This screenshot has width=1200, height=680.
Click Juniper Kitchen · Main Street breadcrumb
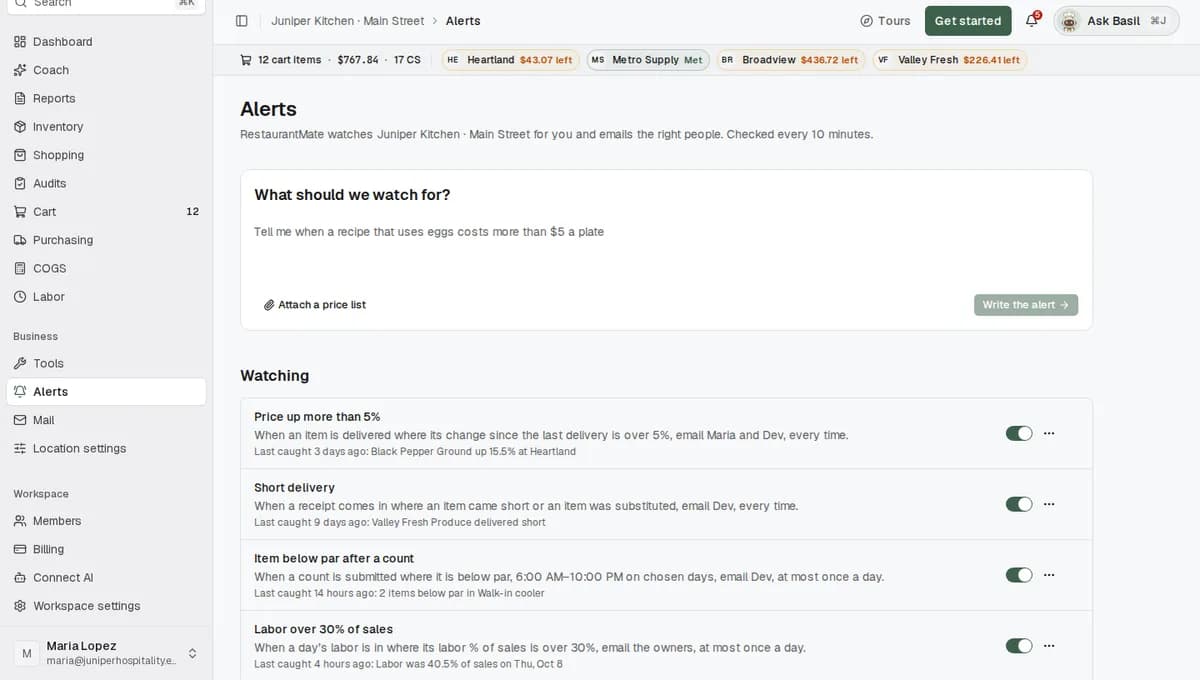[348, 21]
